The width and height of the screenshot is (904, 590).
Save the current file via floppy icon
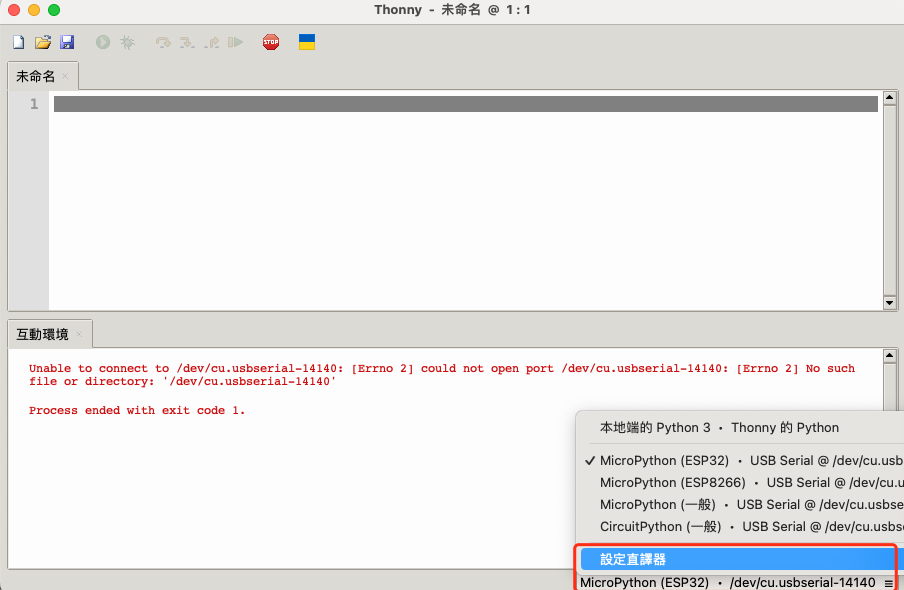(x=67, y=42)
